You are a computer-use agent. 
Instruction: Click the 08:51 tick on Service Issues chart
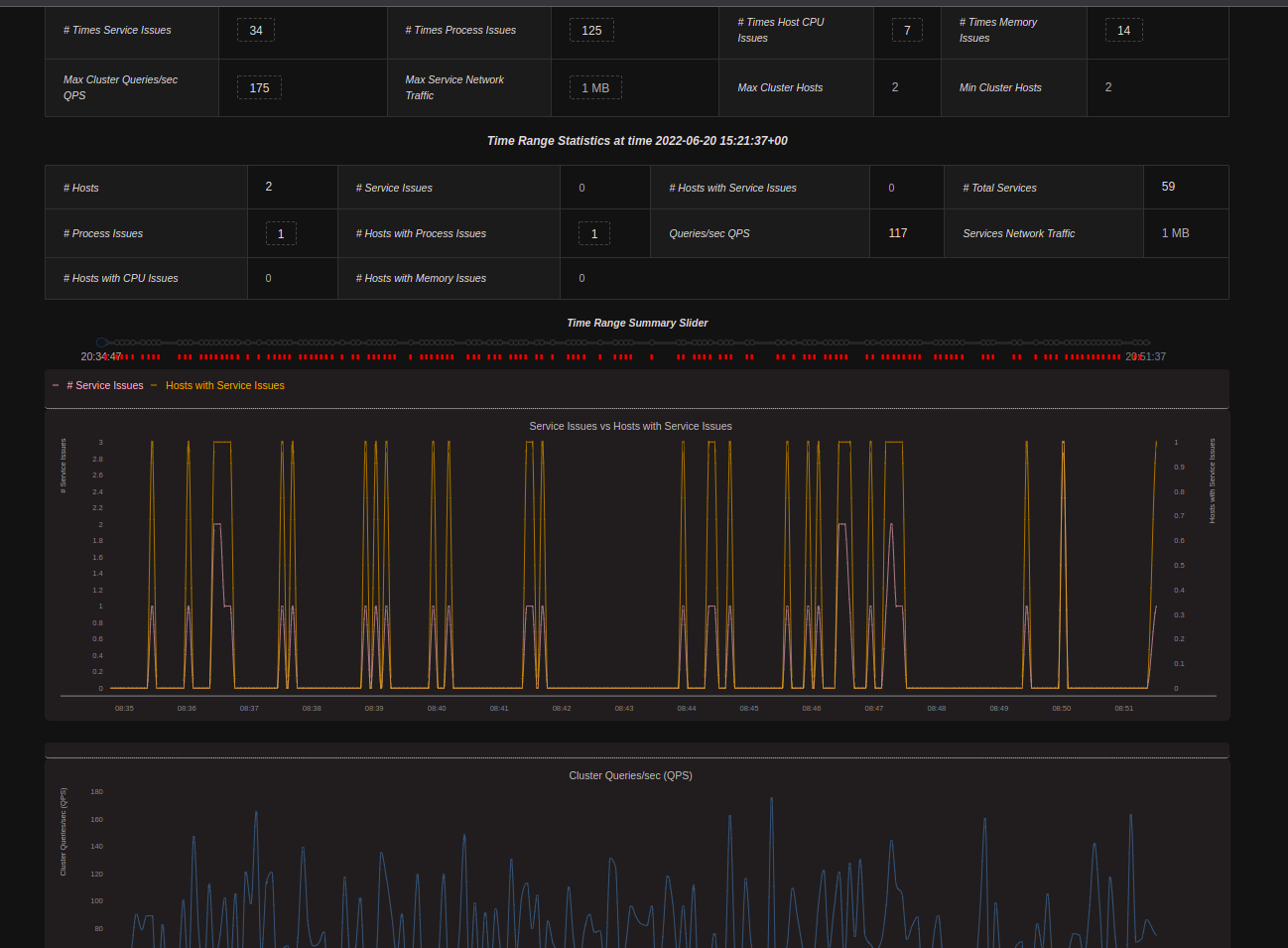[x=1124, y=709]
